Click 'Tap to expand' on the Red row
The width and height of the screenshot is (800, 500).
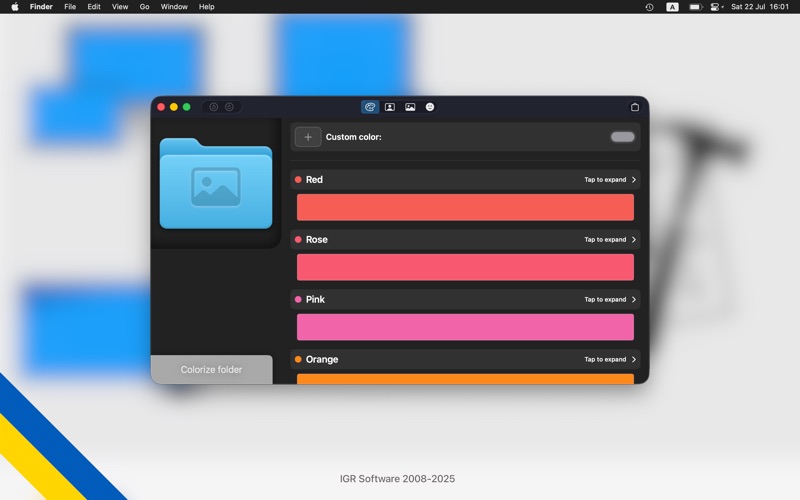[605, 180]
